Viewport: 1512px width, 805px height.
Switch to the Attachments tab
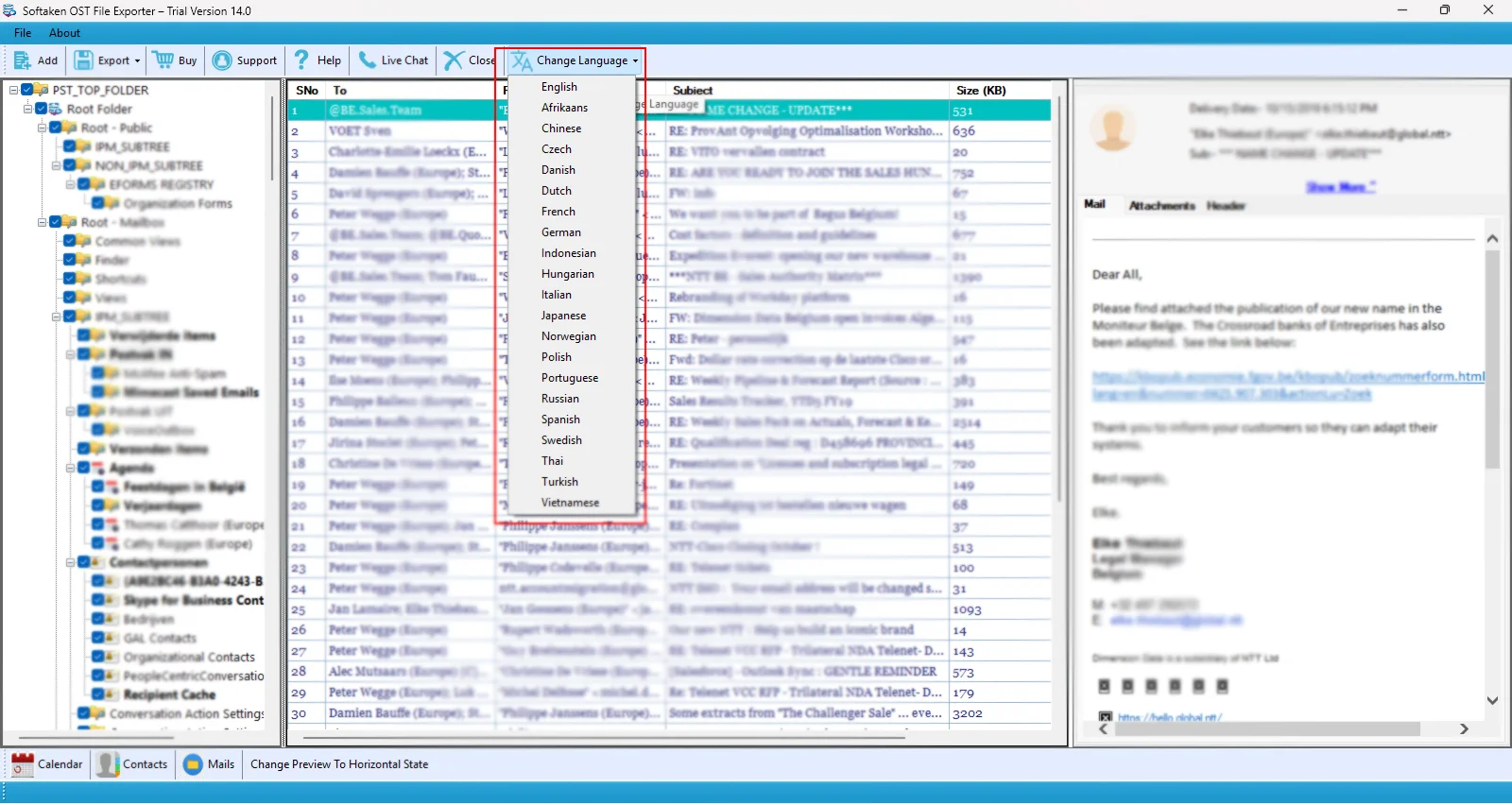[x=1161, y=205]
